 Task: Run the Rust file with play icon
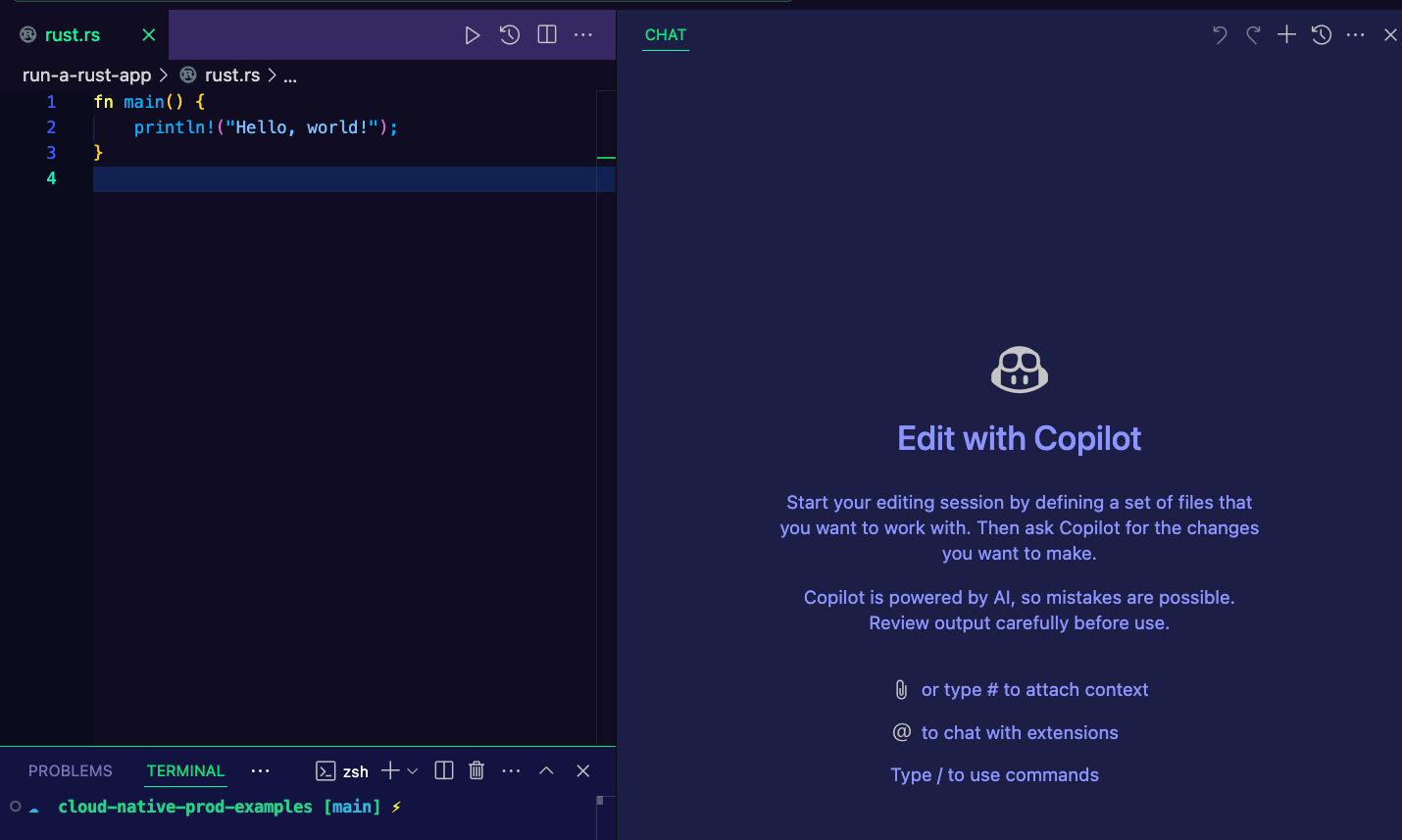(472, 35)
